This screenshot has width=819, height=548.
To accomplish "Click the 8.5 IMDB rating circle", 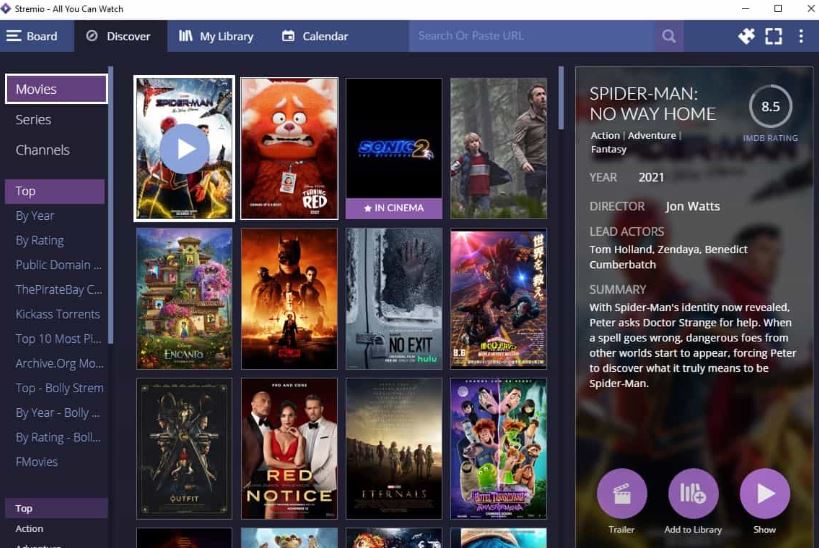I will [x=770, y=106].
